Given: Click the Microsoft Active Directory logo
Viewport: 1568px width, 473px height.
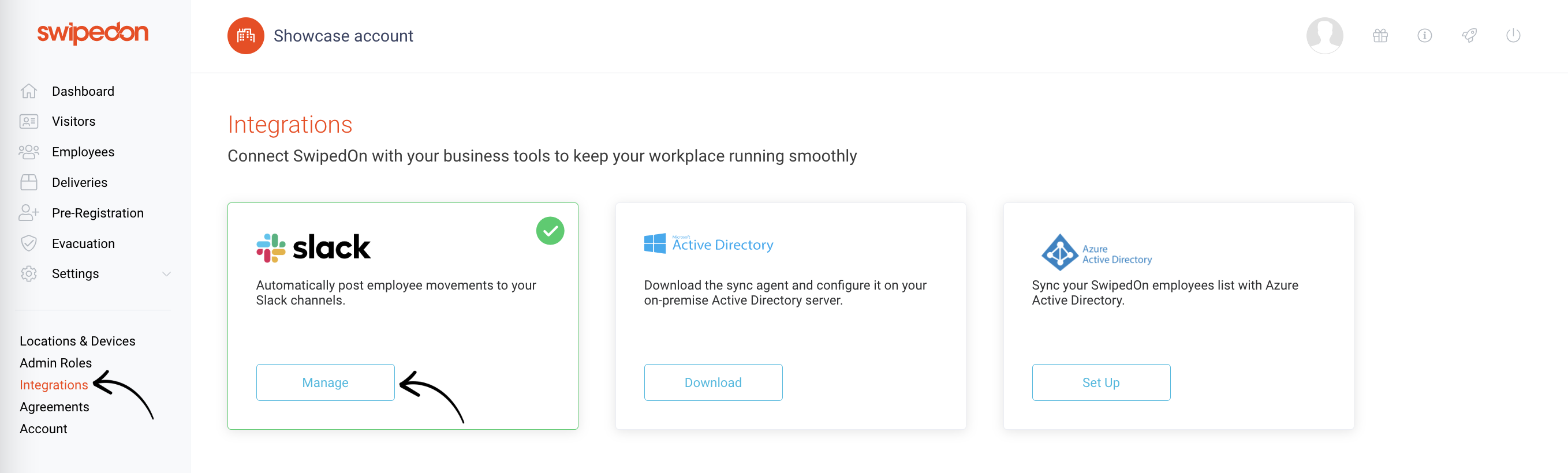Looking at the screenshot, I should 708,244.
